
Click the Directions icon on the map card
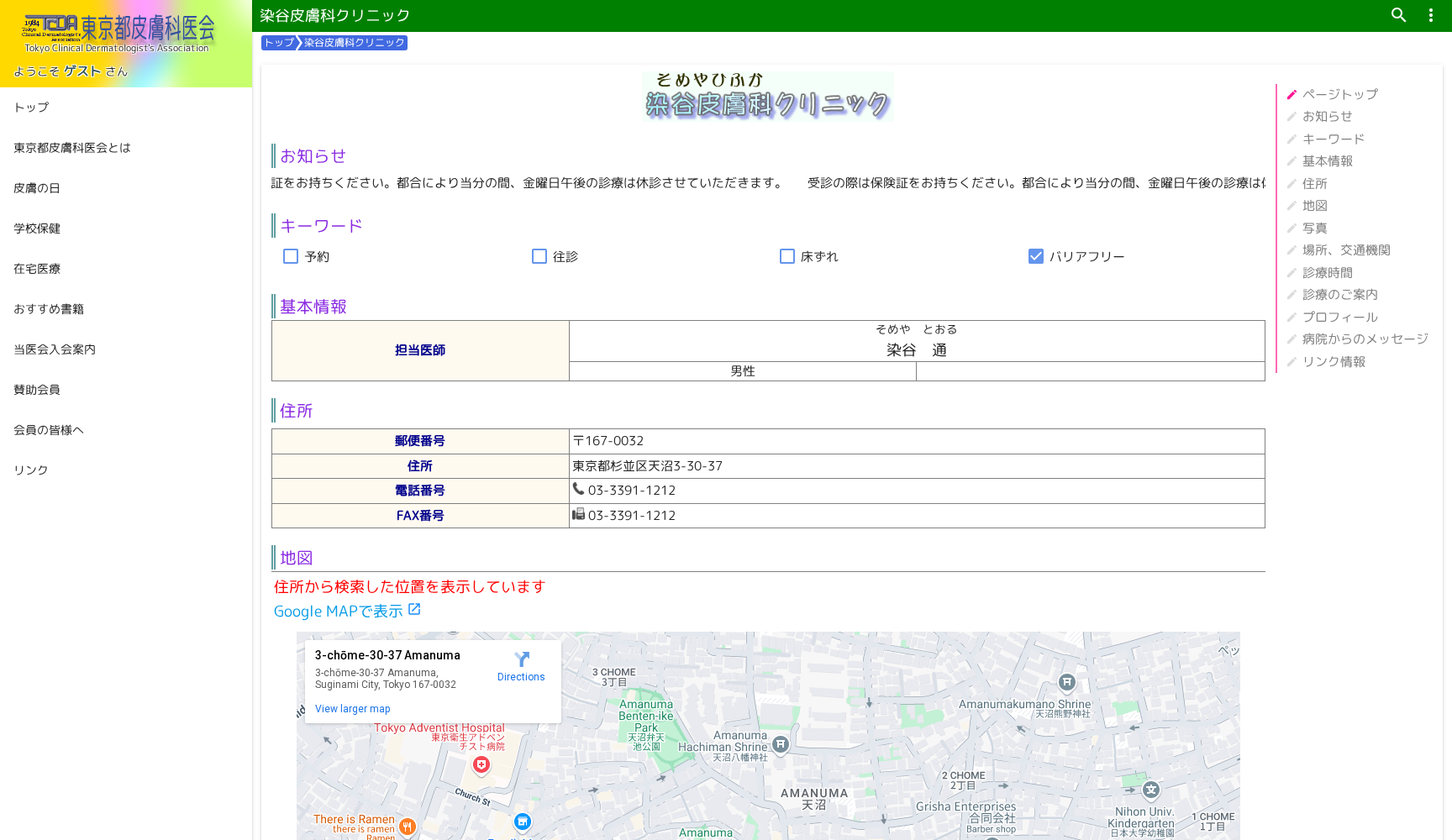pyautogui.click(x=521, y=660)
